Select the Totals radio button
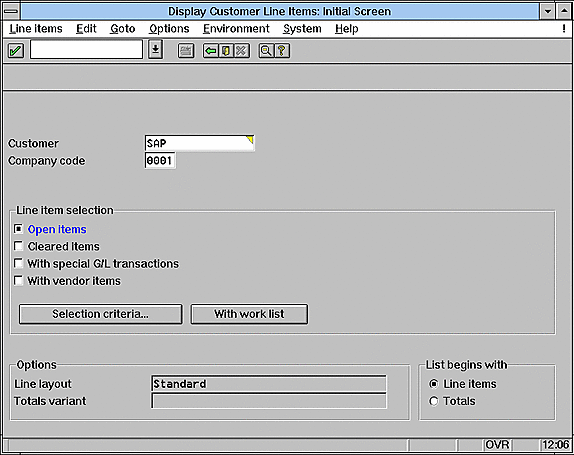Viewport: 574px width, 455px height. point(433,401)
